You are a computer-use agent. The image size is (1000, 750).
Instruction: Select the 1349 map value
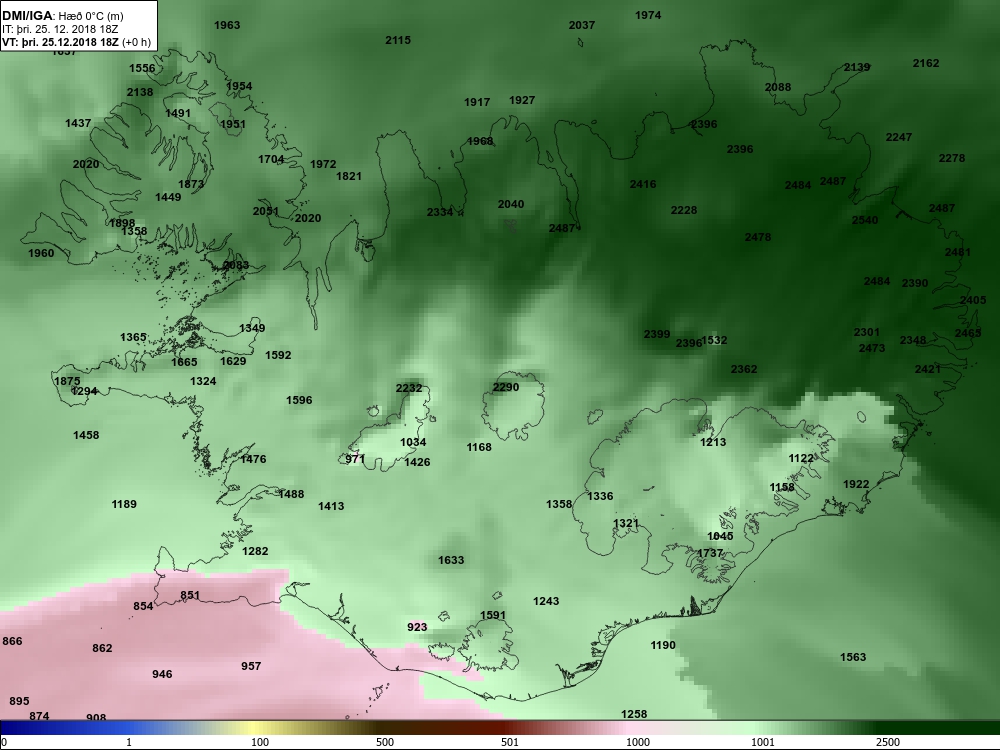pos(252,328)
